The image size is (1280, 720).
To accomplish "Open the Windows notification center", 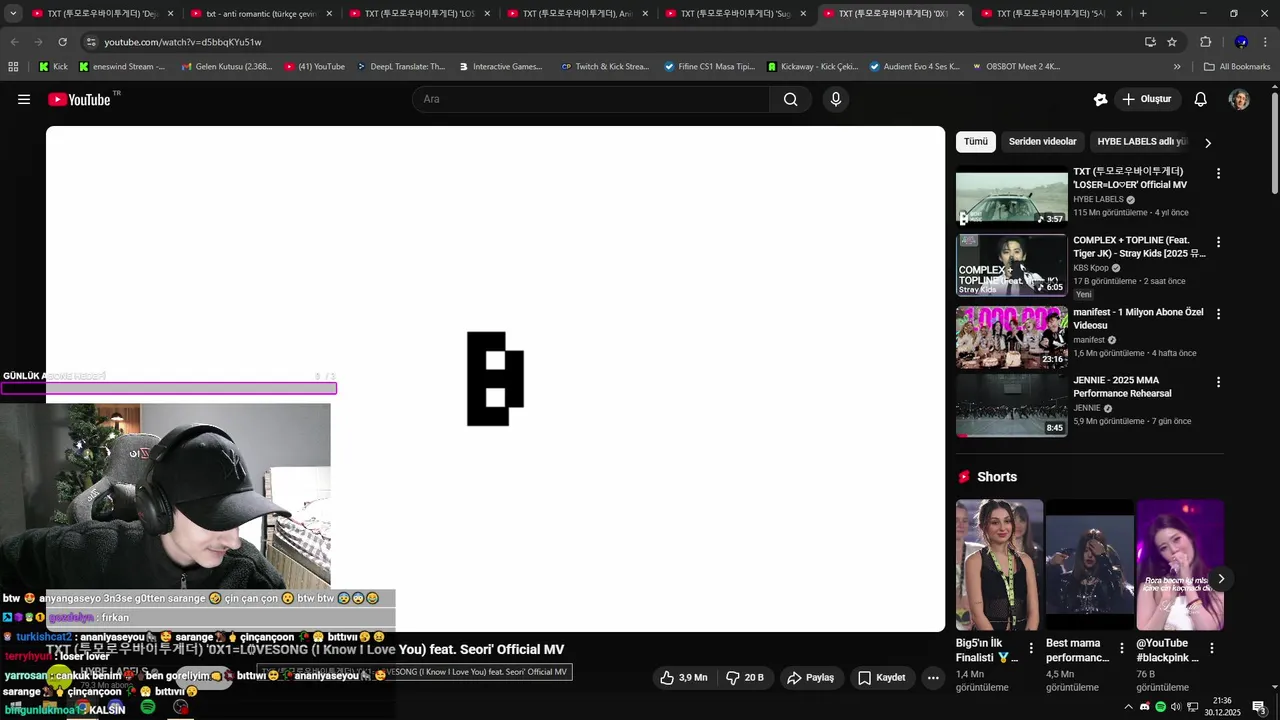I will click(1259, 707).
